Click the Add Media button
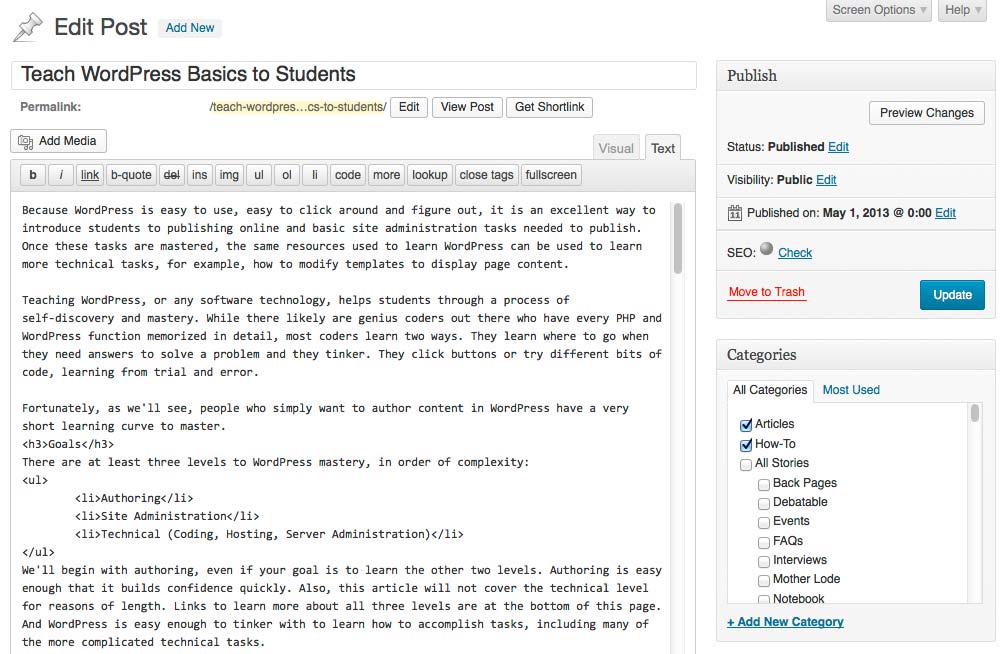This screenshot has height=654, width=1001. (59, 141)
